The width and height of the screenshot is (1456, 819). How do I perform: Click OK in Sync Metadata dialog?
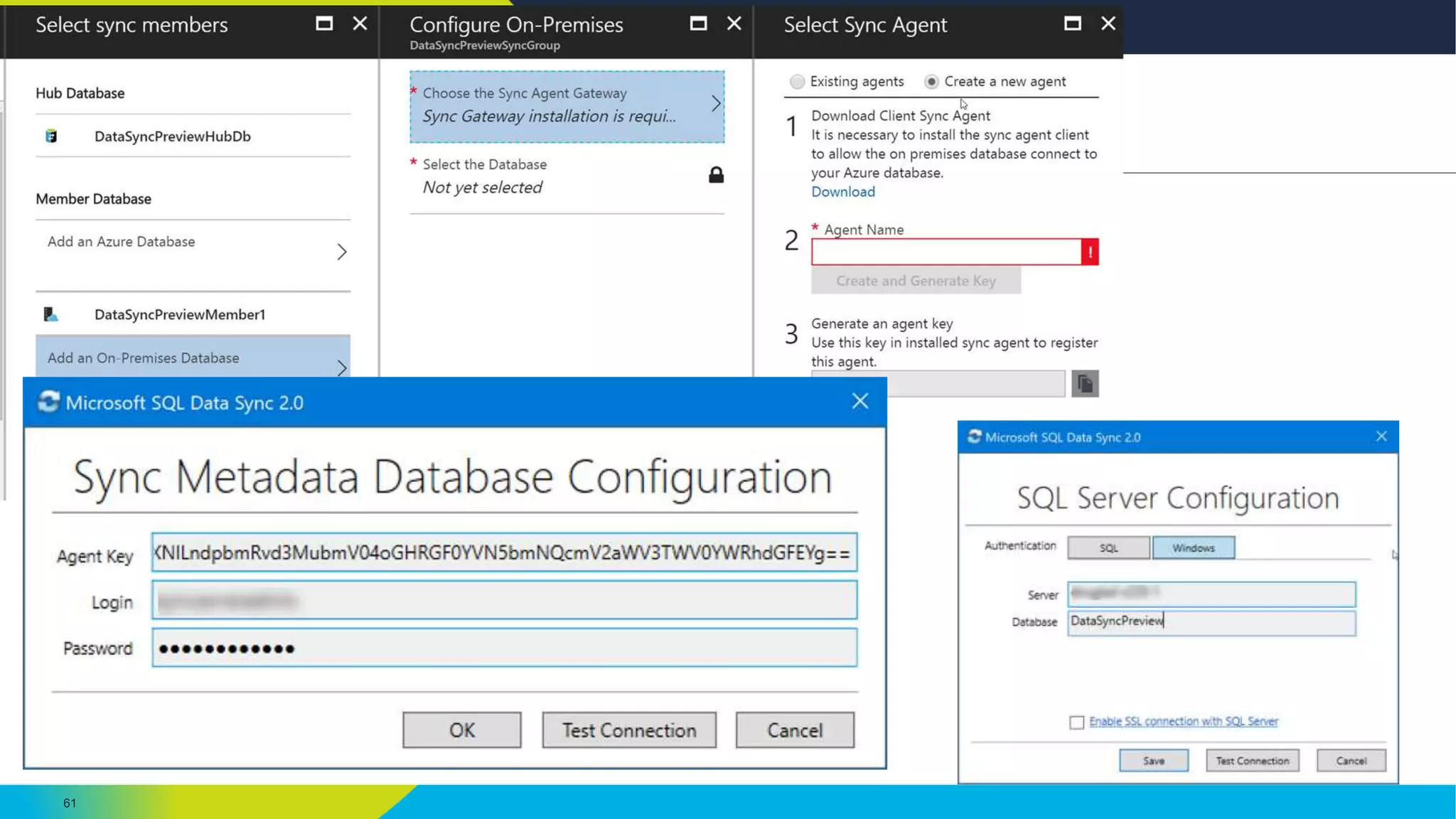[461, 730]
